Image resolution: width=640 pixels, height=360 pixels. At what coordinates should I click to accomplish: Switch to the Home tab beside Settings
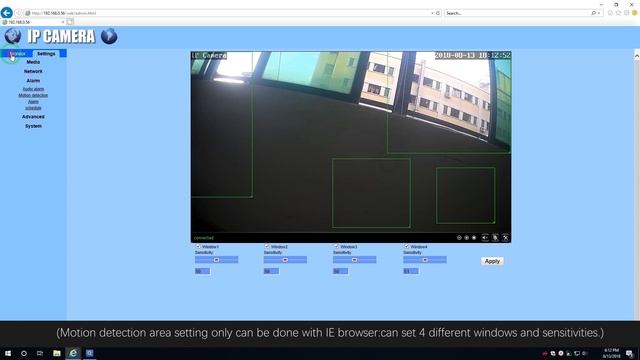click(17, 53)
